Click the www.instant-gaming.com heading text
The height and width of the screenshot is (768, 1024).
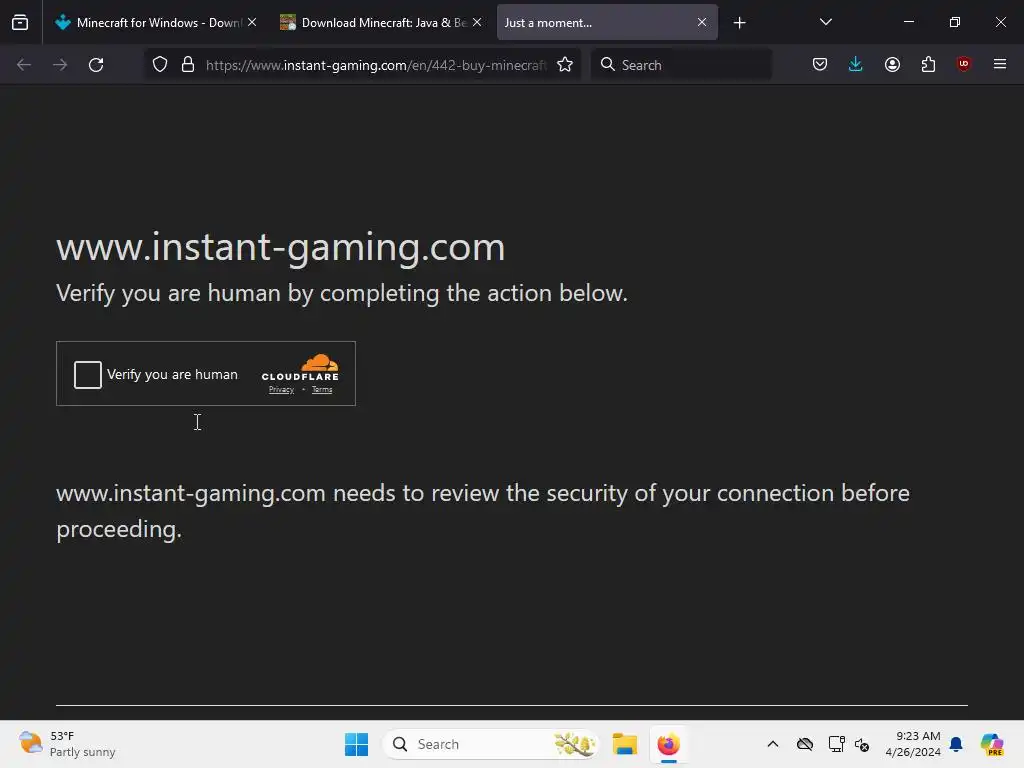pyautogui.click(x=281, y=248)
